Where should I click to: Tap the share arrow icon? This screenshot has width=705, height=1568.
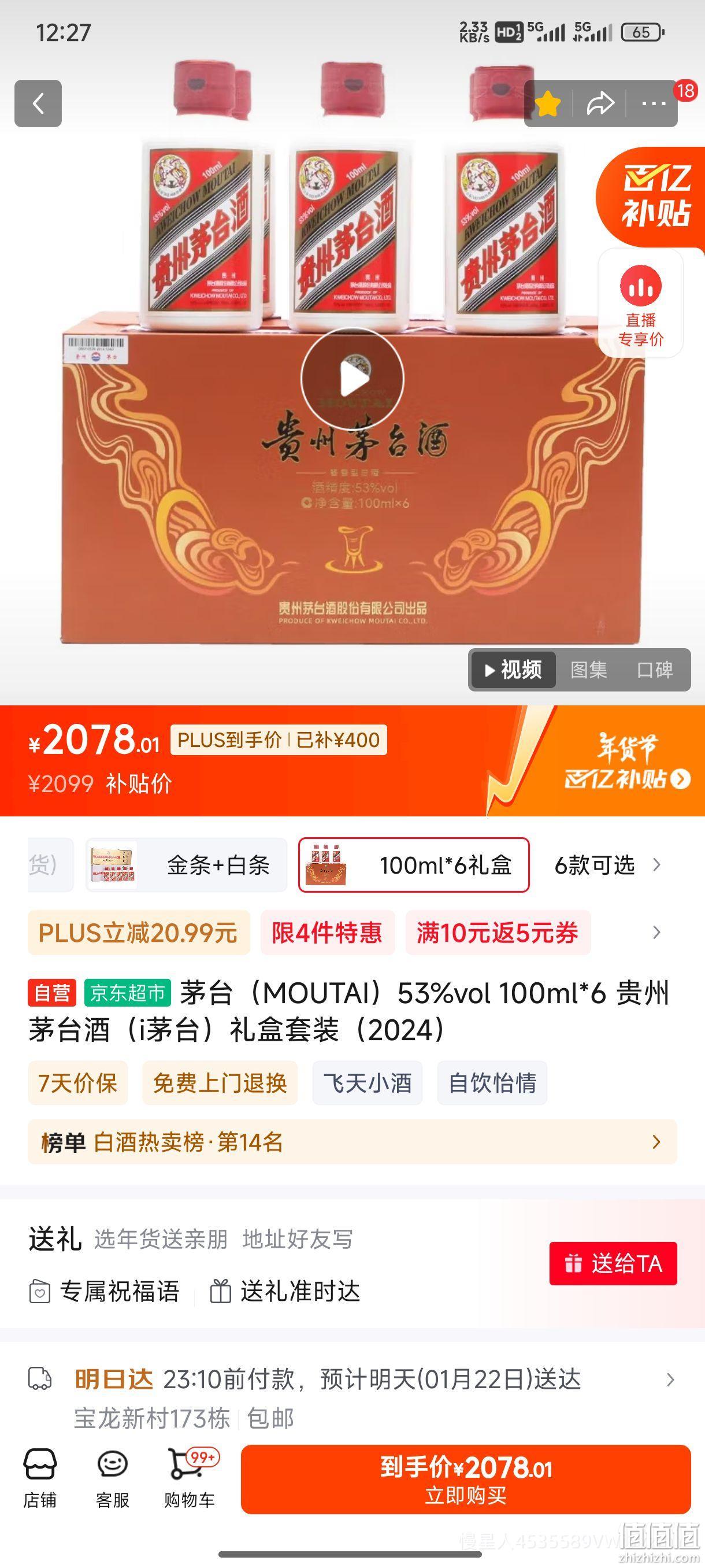click(x=600, y=103)
